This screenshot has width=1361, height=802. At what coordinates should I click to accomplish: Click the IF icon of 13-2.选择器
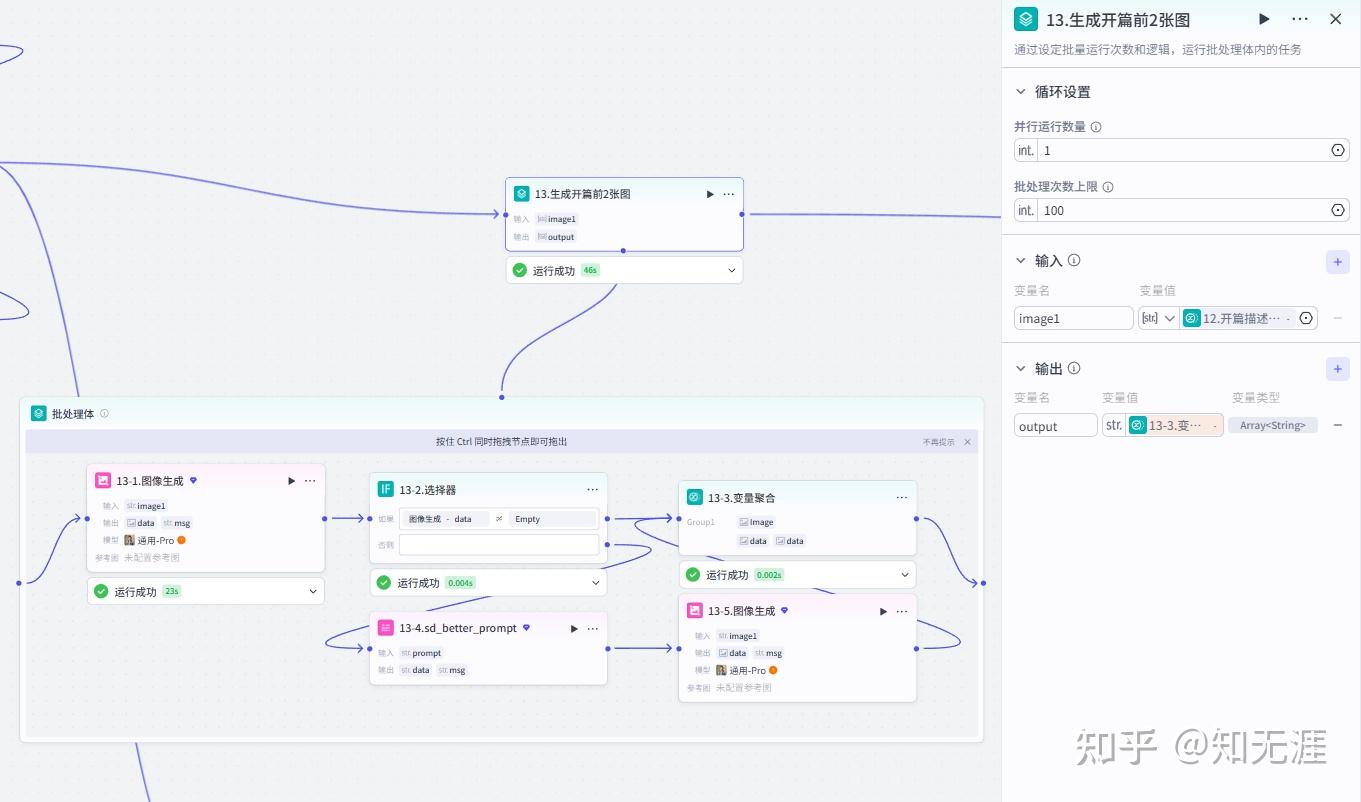click(x=386, y=490)
